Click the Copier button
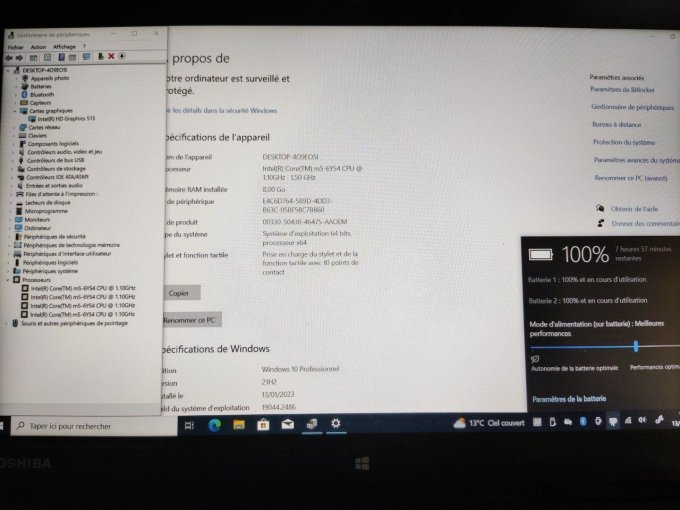Image resolution: width=680 pixels, height=510 pixels. [182, 293]
